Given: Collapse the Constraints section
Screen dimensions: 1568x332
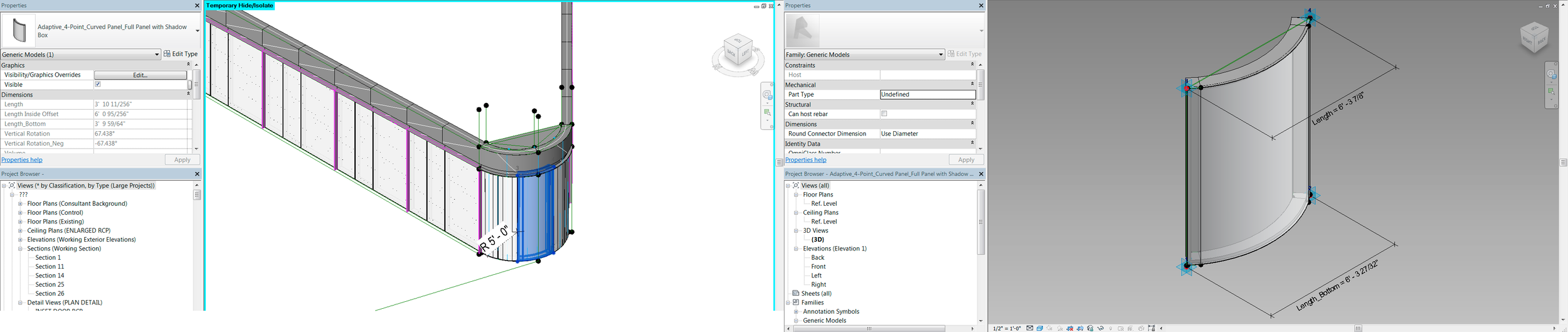Looking at the screenshot, I should coord(972,65).
